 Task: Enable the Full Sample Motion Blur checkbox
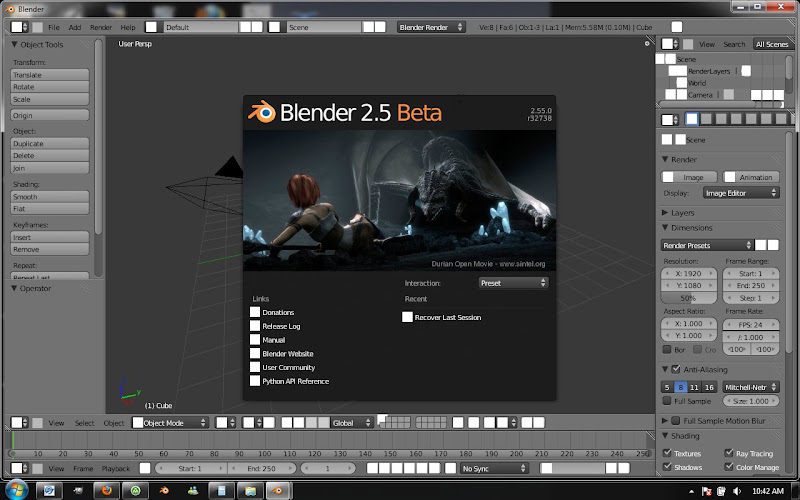point(676,420)
